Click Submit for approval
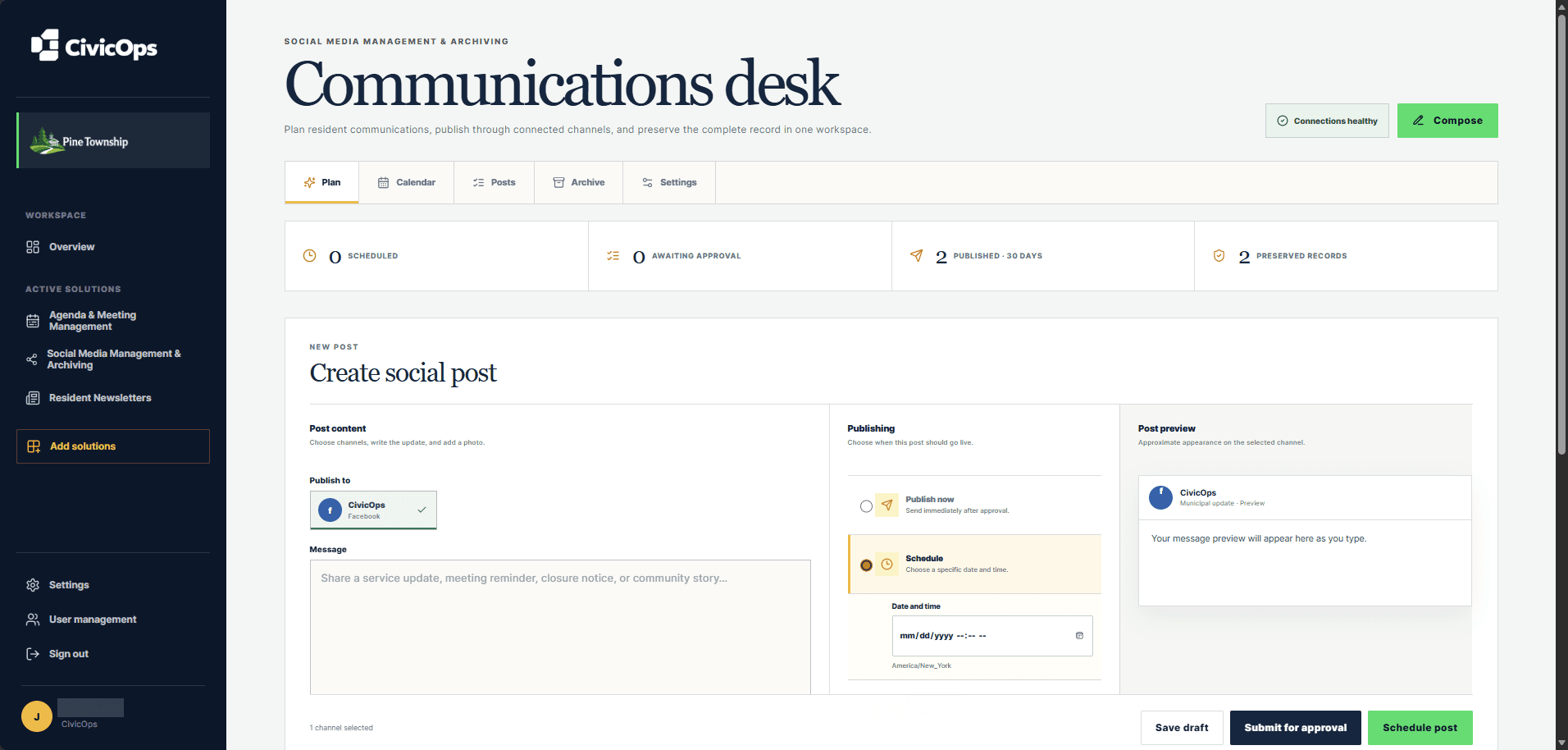Screen dimensions: 1568x750 tap(1296, 728)
